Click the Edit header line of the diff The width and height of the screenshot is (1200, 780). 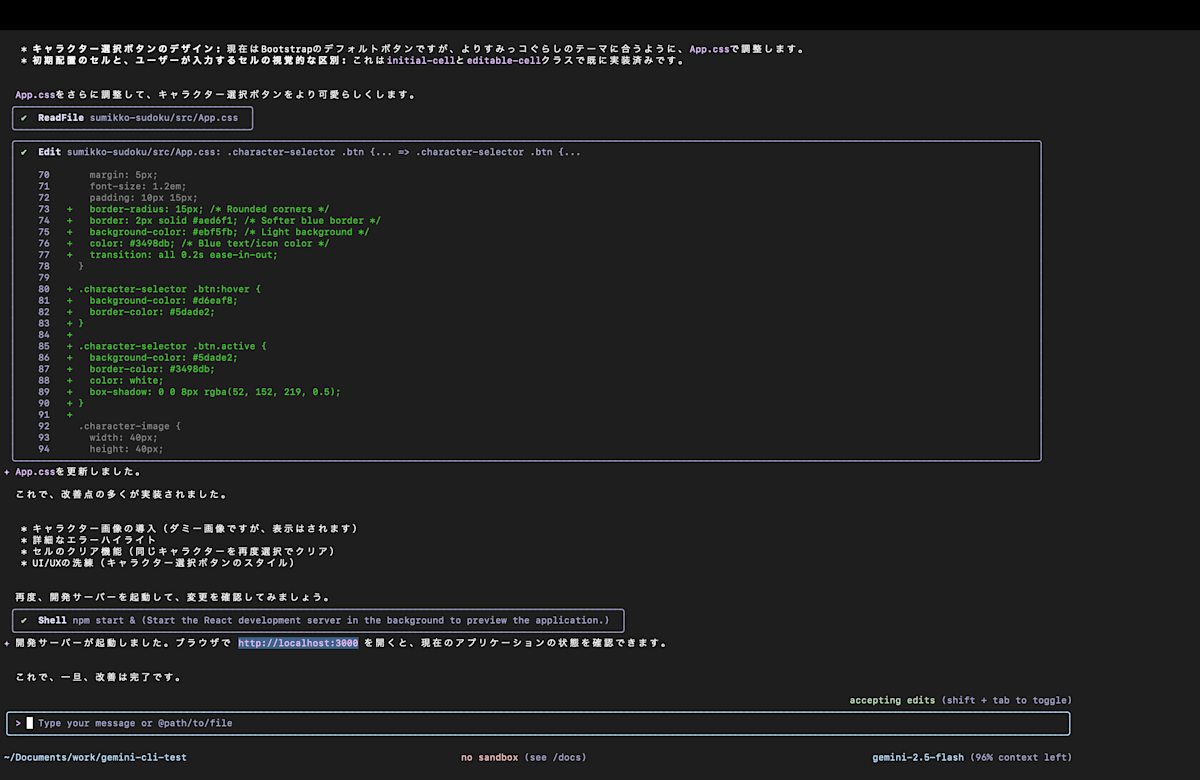(309, 152)
